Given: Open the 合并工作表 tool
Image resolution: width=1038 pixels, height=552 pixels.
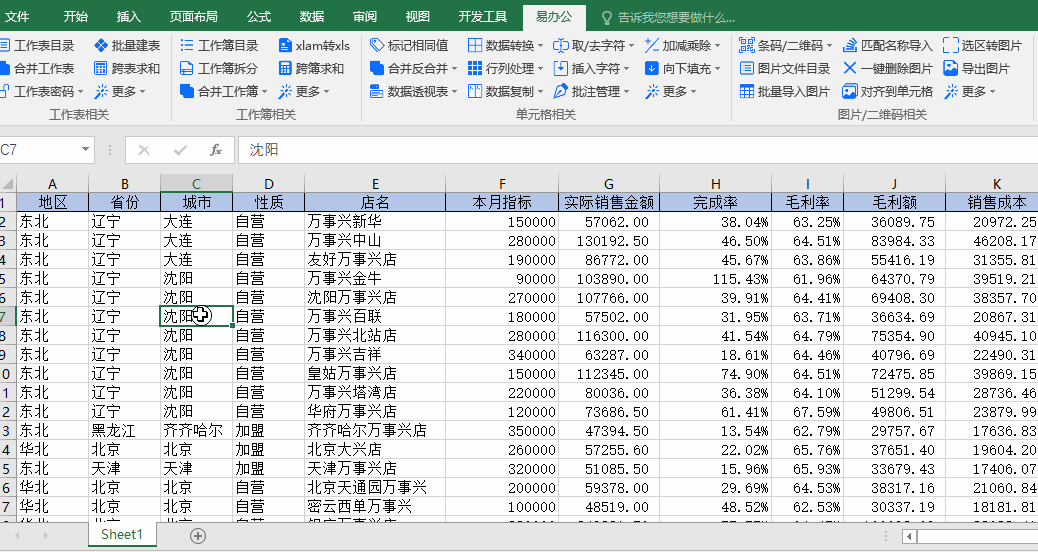Looking at the screenshot, I should tap(38, 68).
